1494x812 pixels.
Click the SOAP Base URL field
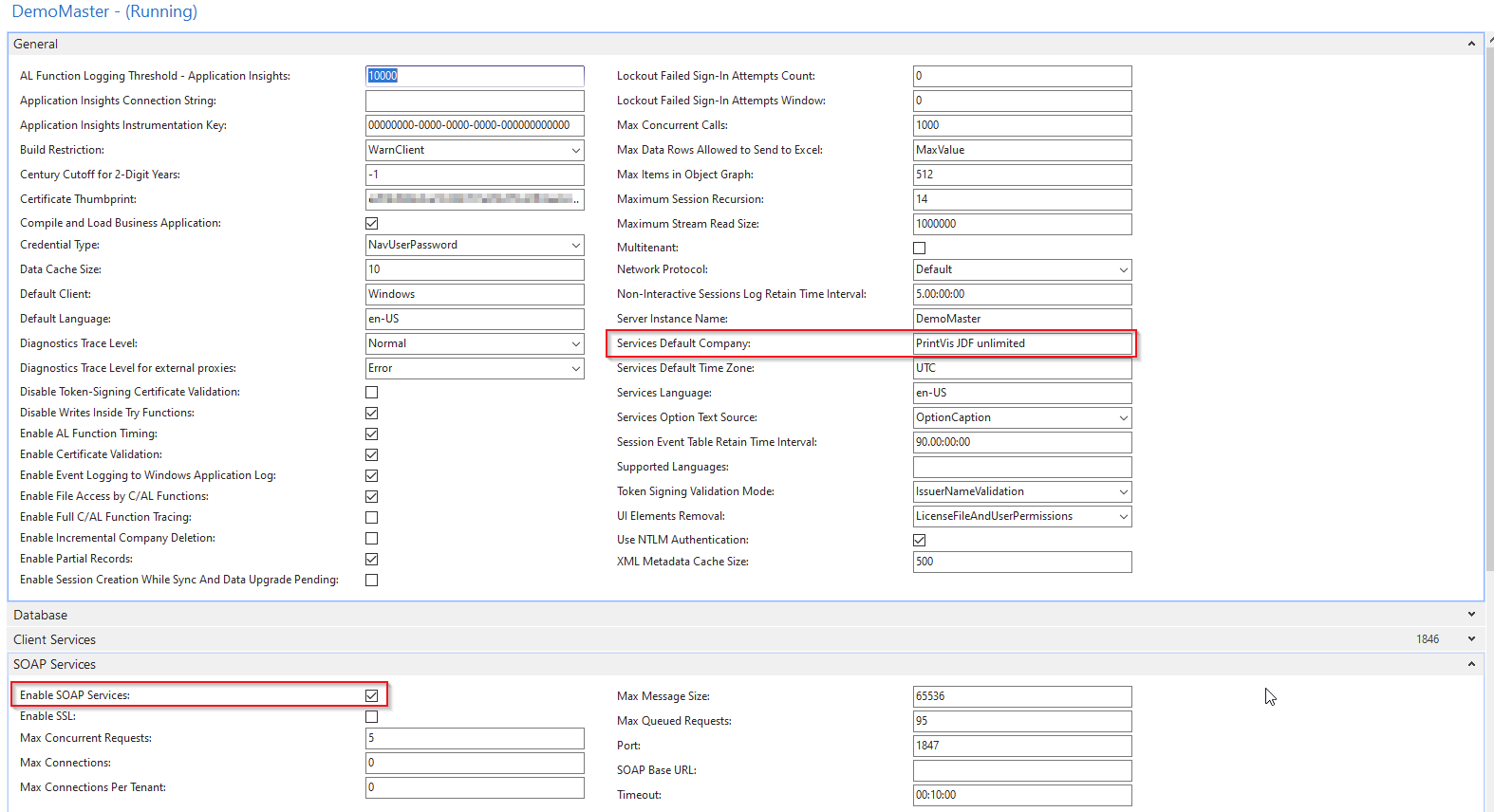click(1021, 770)
